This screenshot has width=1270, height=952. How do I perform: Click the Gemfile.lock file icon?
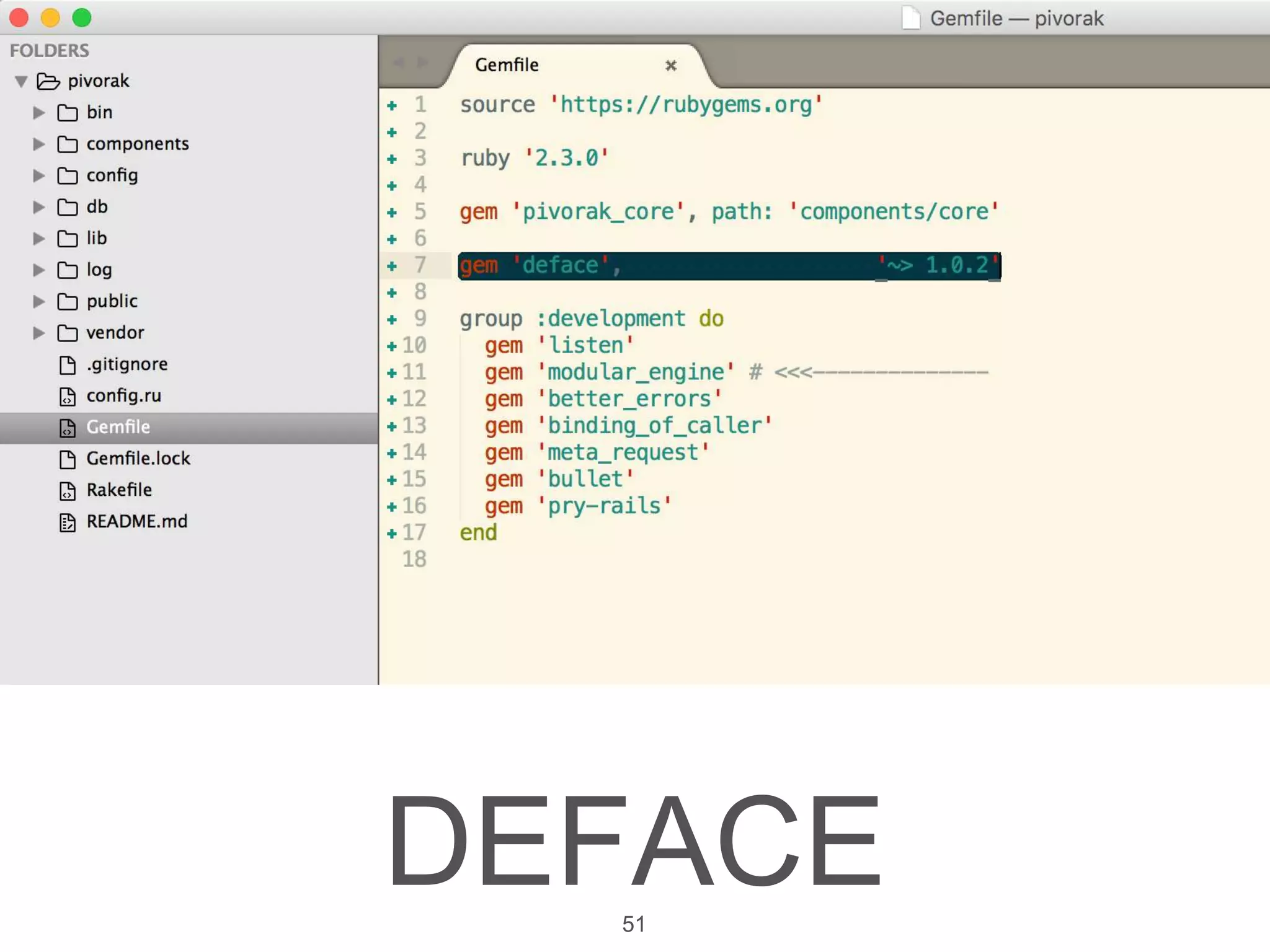coord(68,459)
